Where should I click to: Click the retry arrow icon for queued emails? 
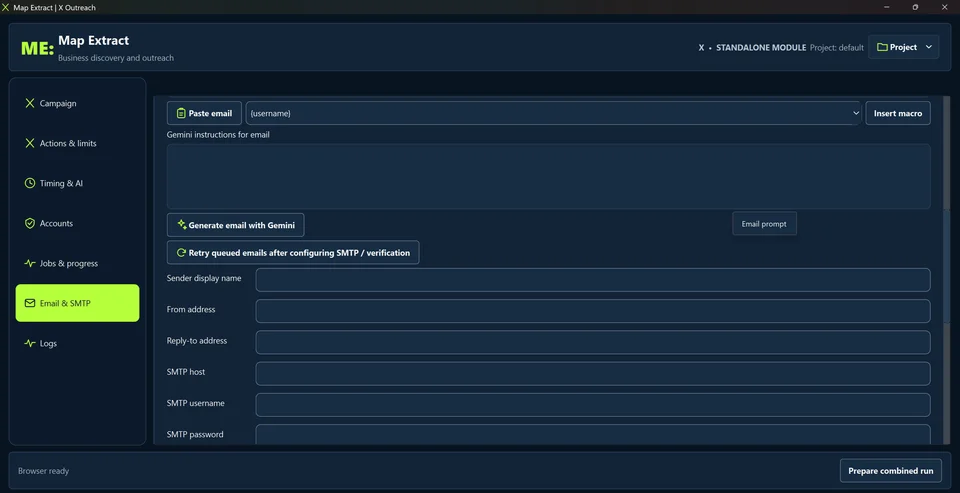pos(181,252)
